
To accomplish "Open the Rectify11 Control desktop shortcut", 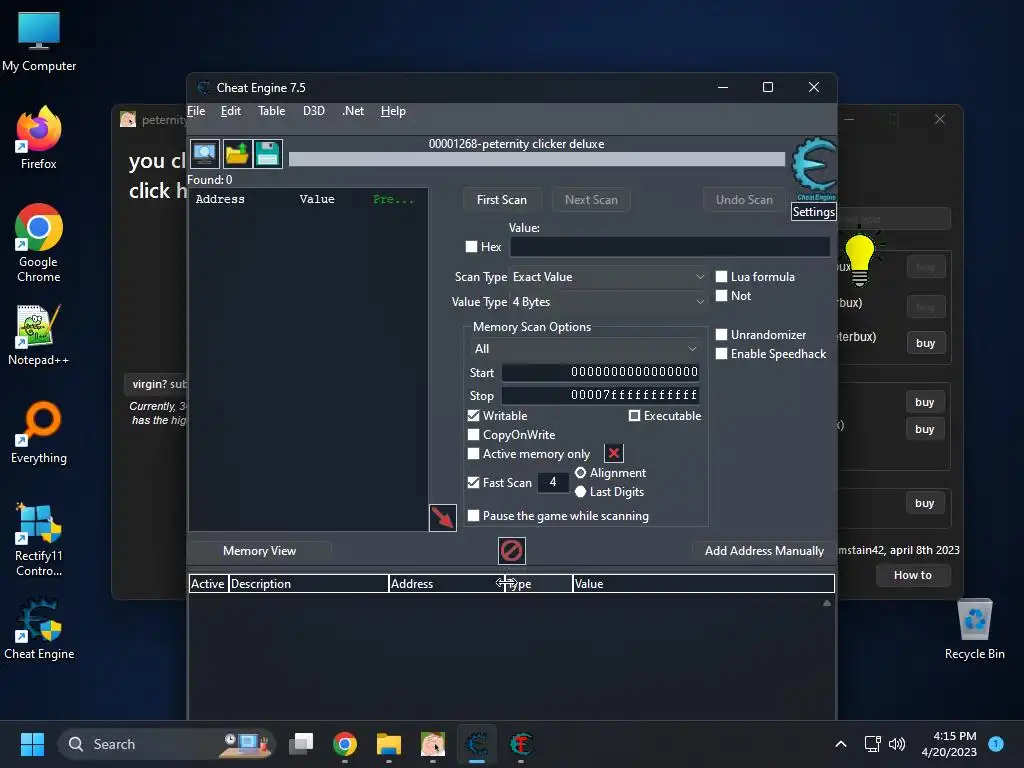I will [39, 539].
